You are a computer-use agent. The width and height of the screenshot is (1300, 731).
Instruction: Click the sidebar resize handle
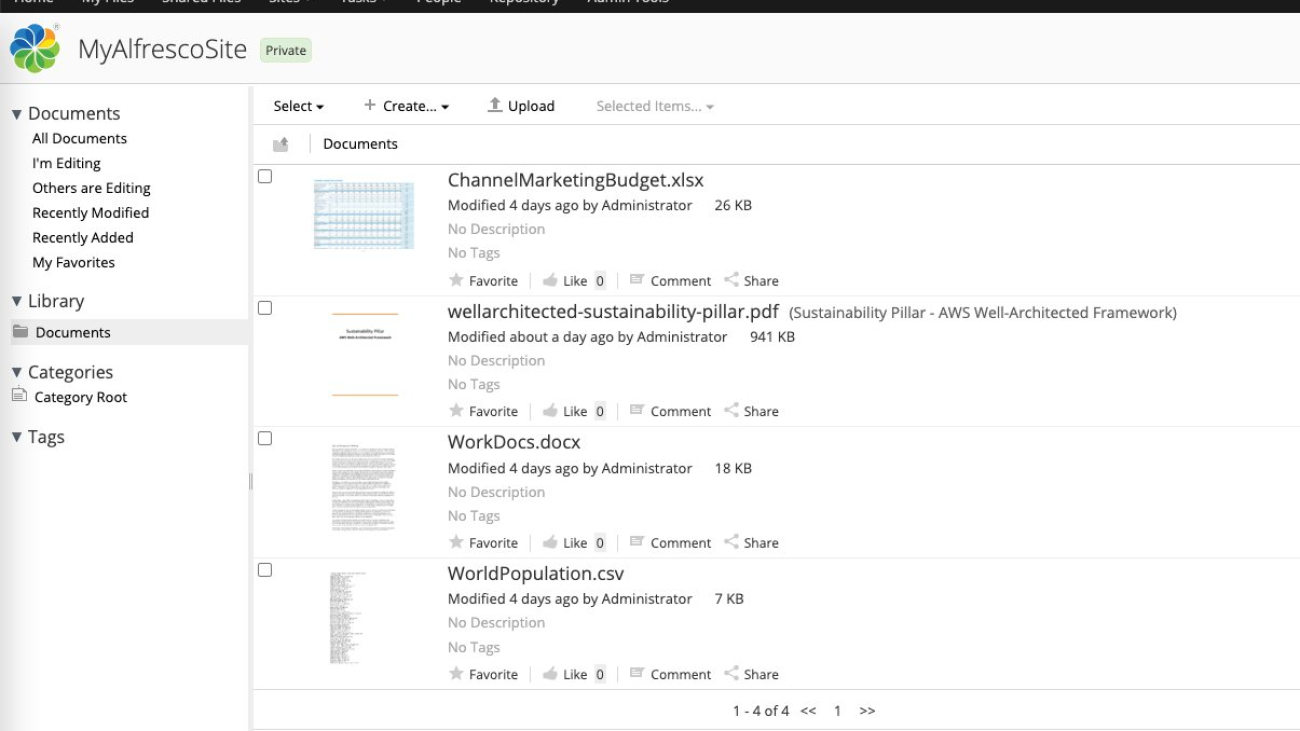(x=250, y=482)
